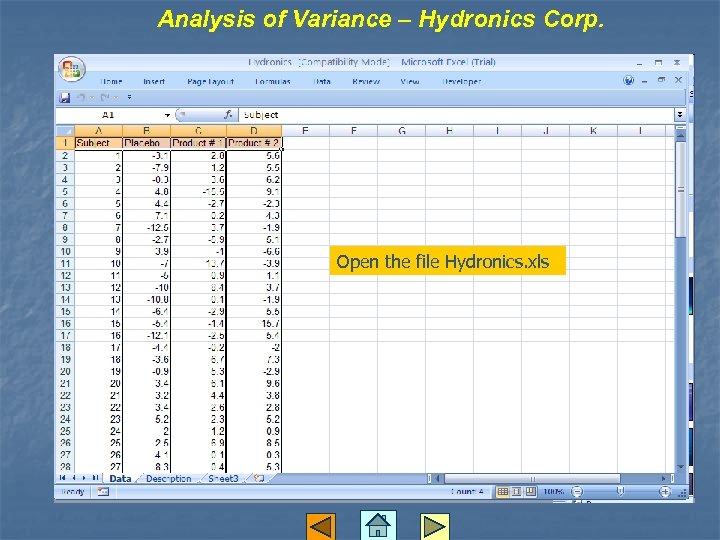Click Placebo cell with value 8.3

[x=146, y=467]
